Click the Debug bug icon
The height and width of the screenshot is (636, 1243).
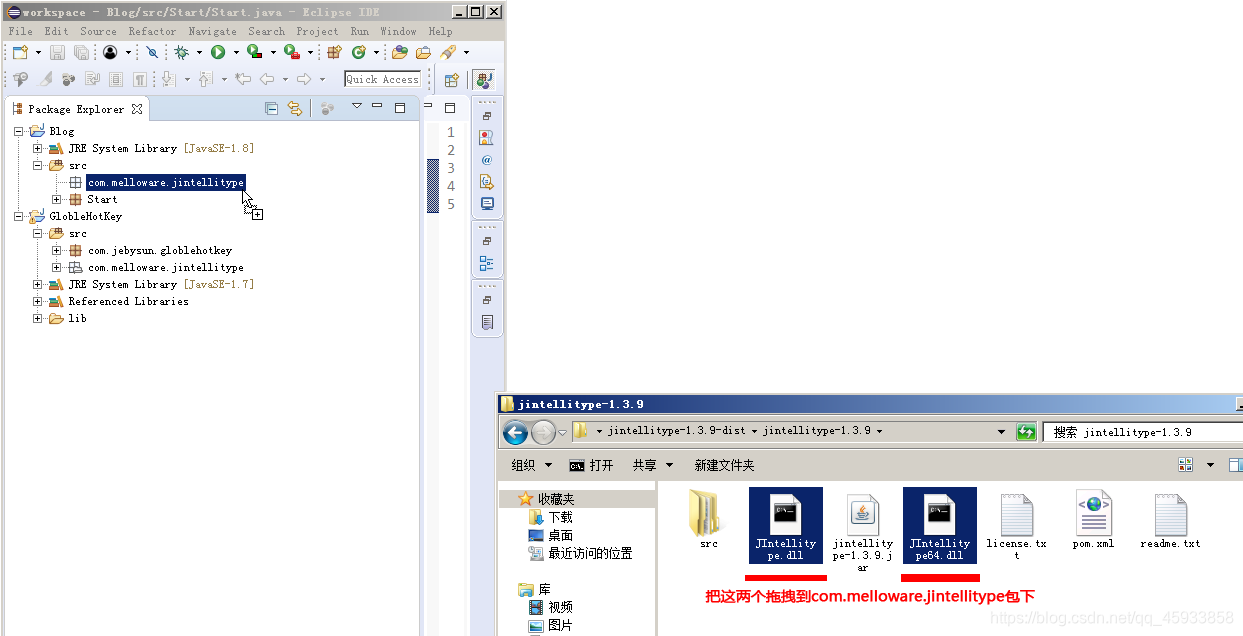[181, 52]
